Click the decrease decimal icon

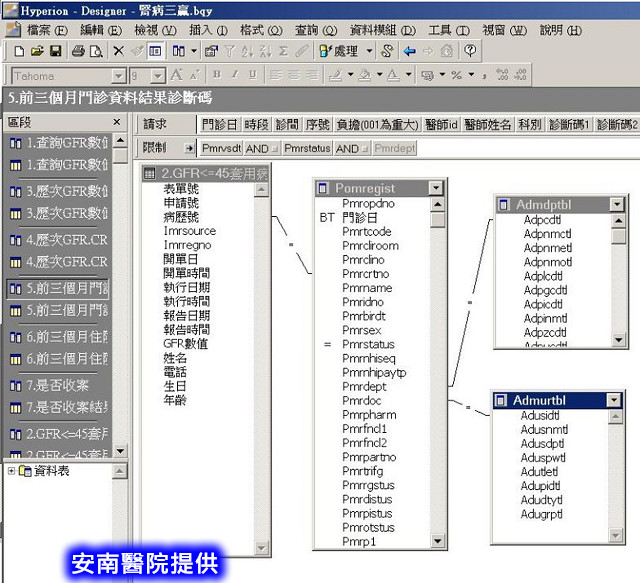[x=520, y=75]
